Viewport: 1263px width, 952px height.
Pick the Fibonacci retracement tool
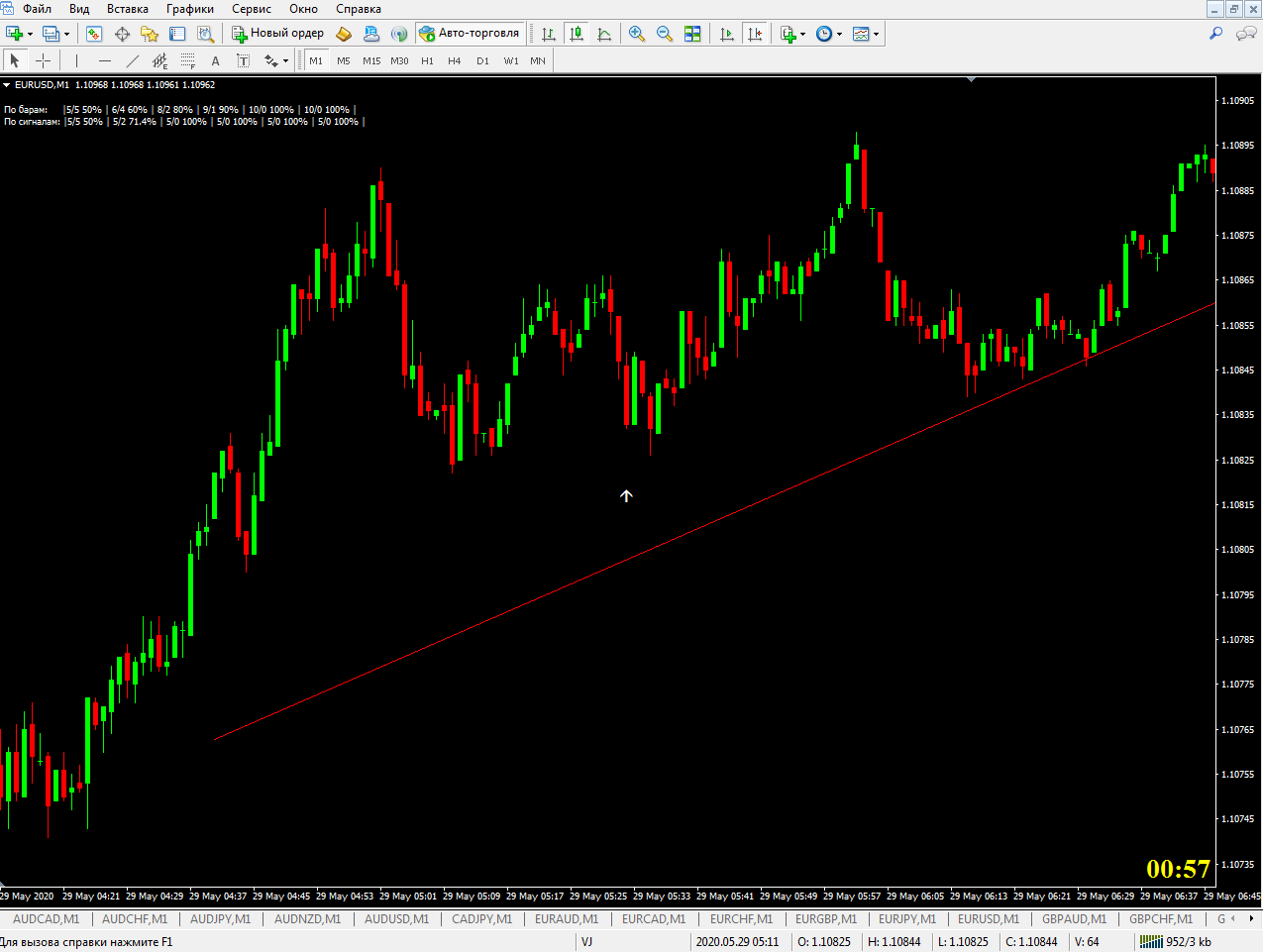click(x=187, y=61)
